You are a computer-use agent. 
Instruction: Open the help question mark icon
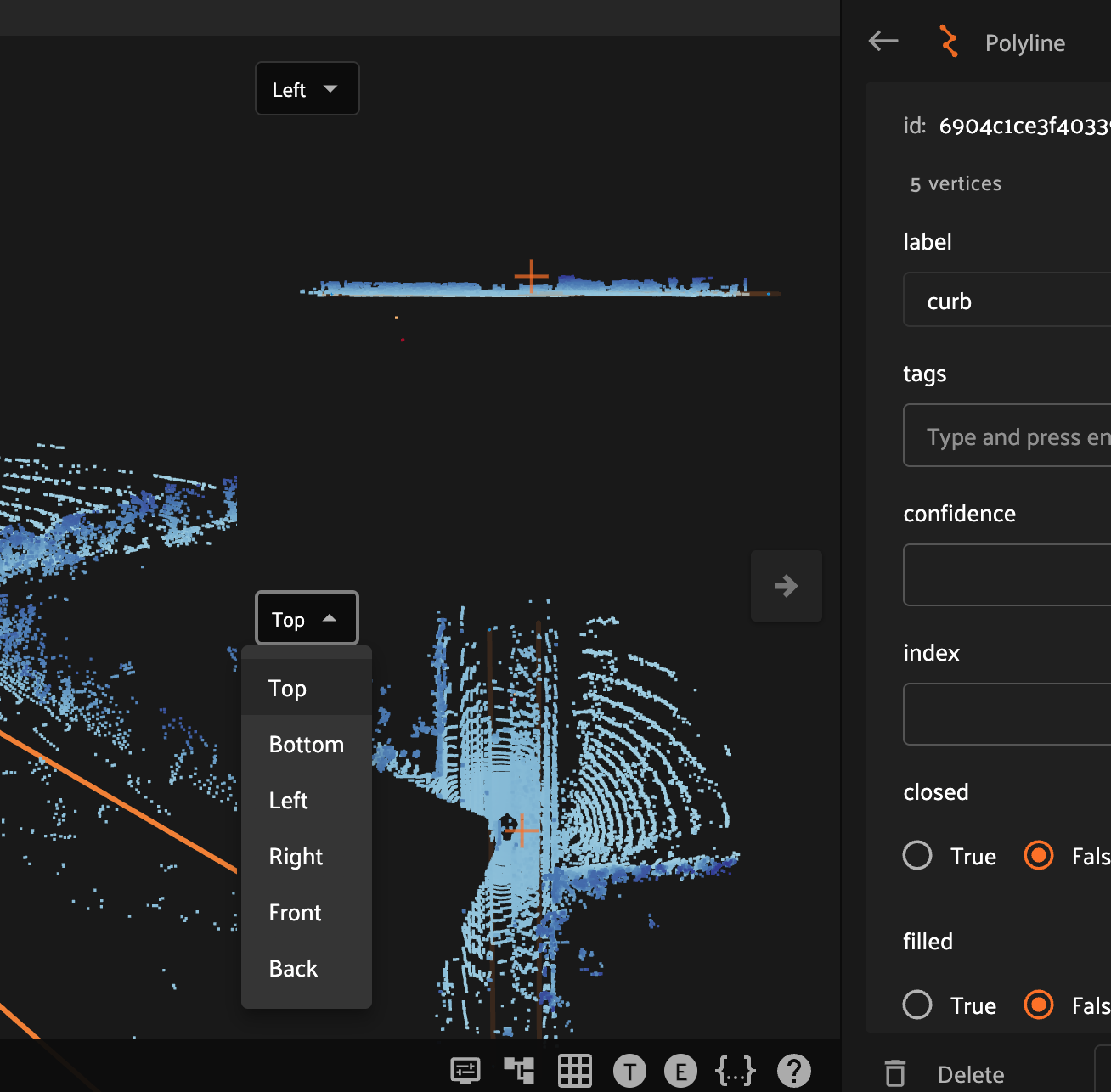click(x=793, y=1071)
